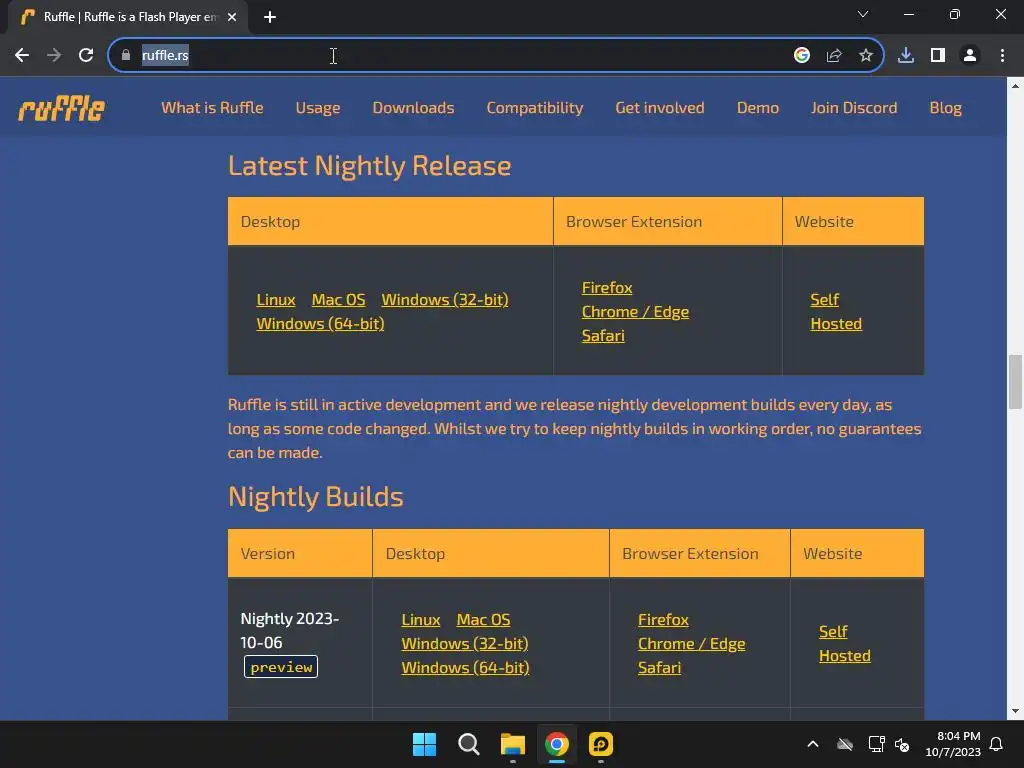Open network display tray icon
Screen dimensions: 1024x768
(876, 744)
